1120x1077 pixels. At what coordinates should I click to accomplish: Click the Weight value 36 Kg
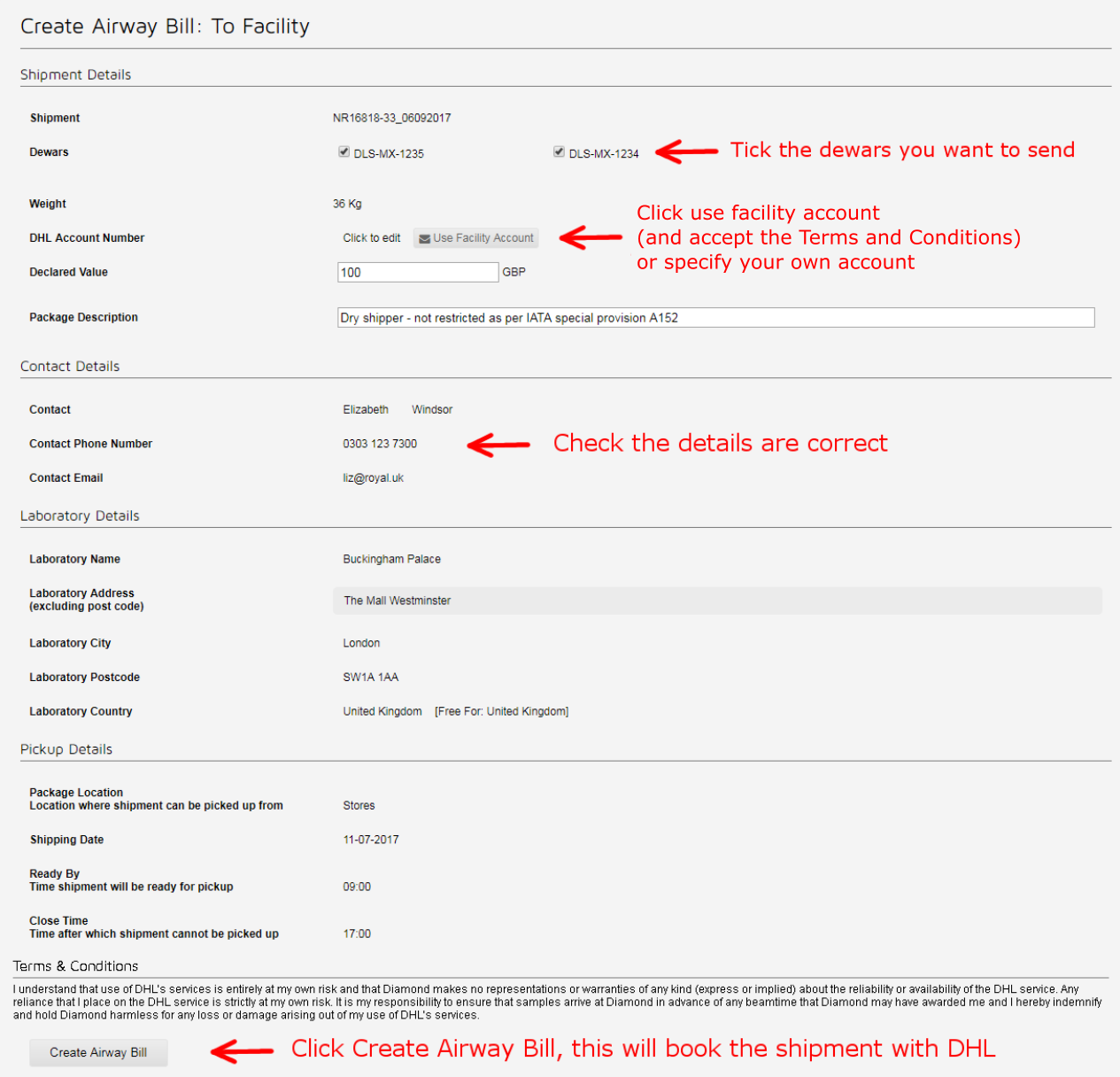pyautogui.click(x=347, y=203)
